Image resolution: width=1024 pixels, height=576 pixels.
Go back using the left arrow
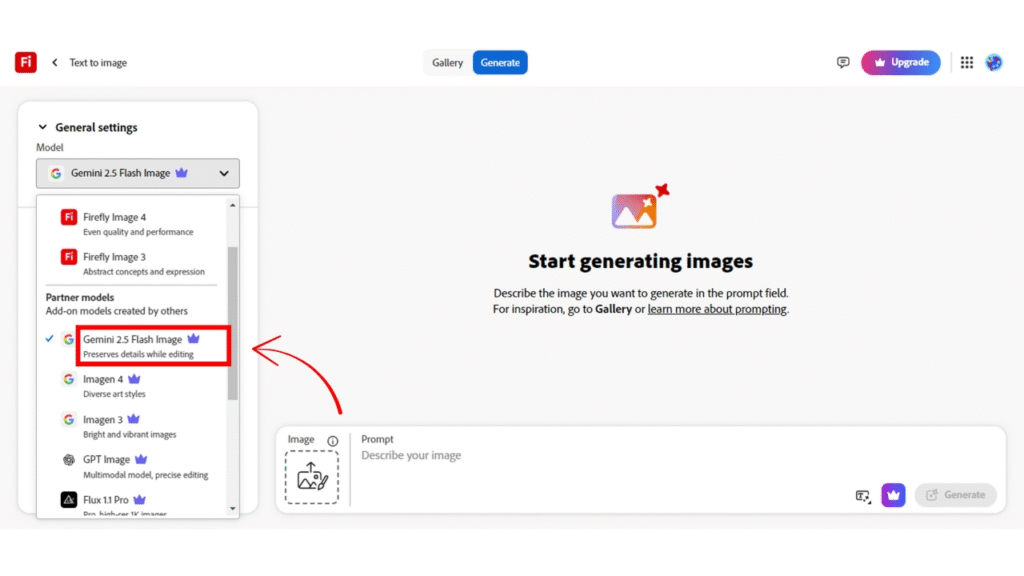pos(55,63)
